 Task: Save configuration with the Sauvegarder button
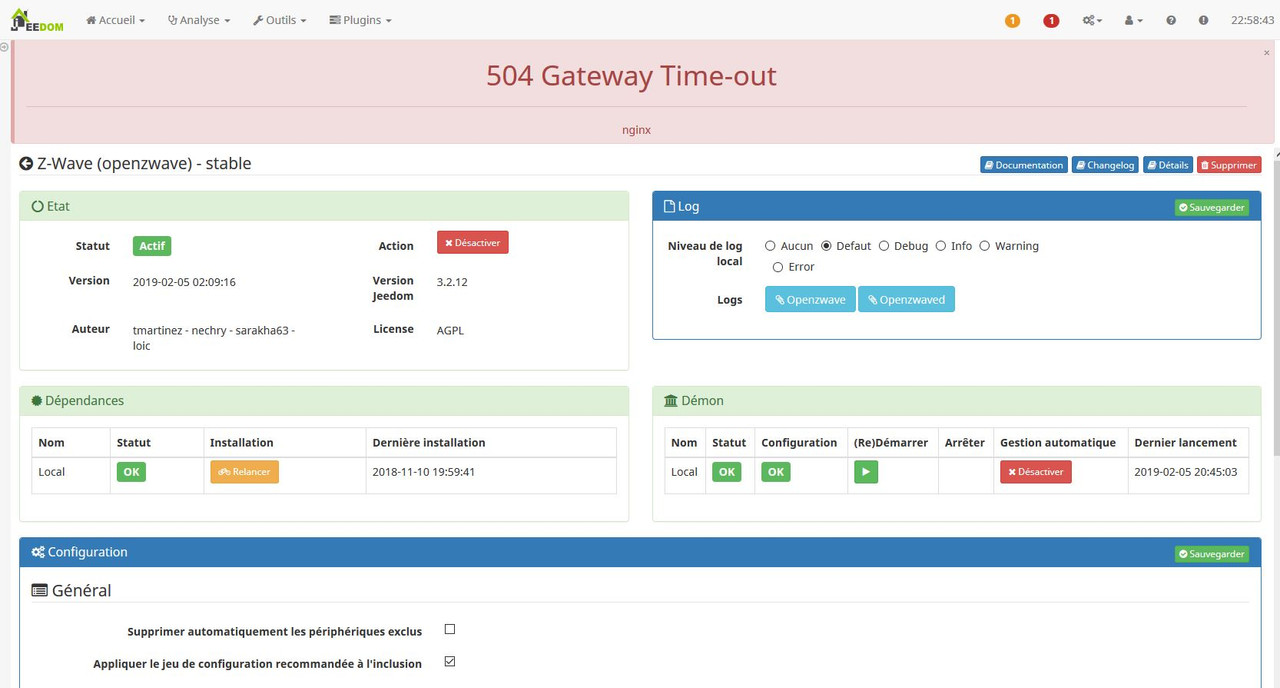(1211, 553)
